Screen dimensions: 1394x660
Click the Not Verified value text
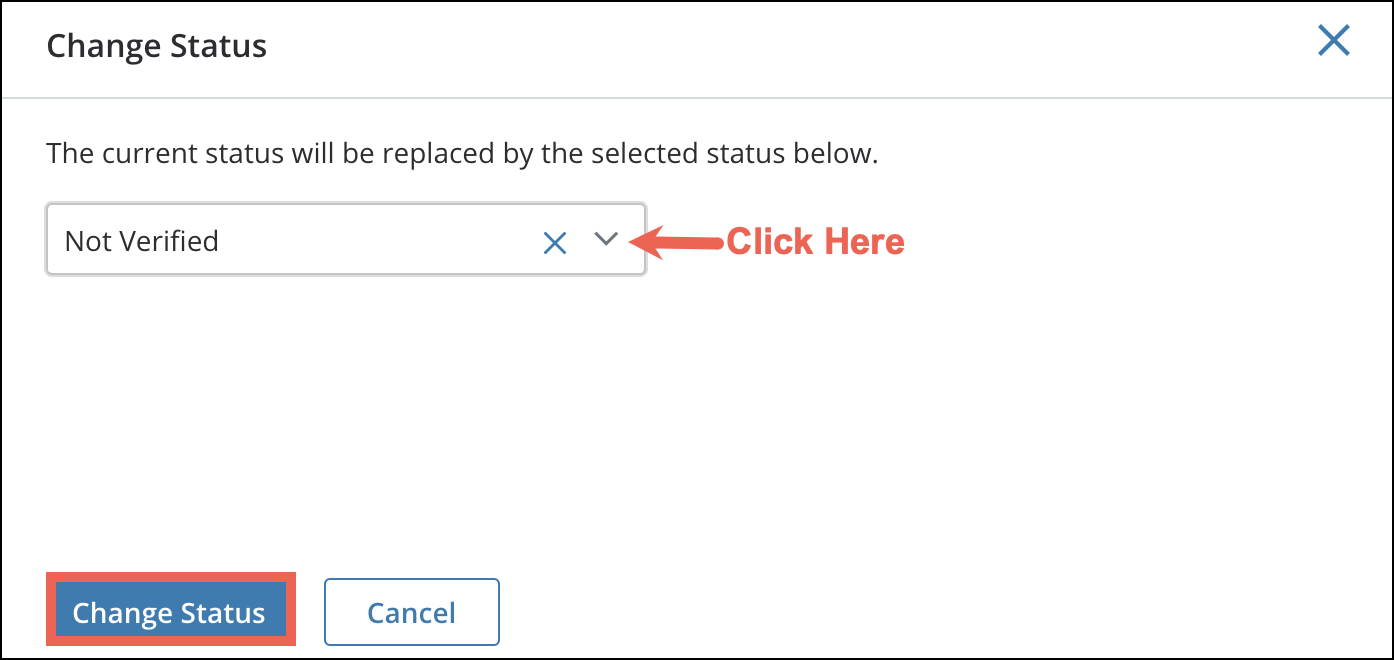[x=141, y=241]
